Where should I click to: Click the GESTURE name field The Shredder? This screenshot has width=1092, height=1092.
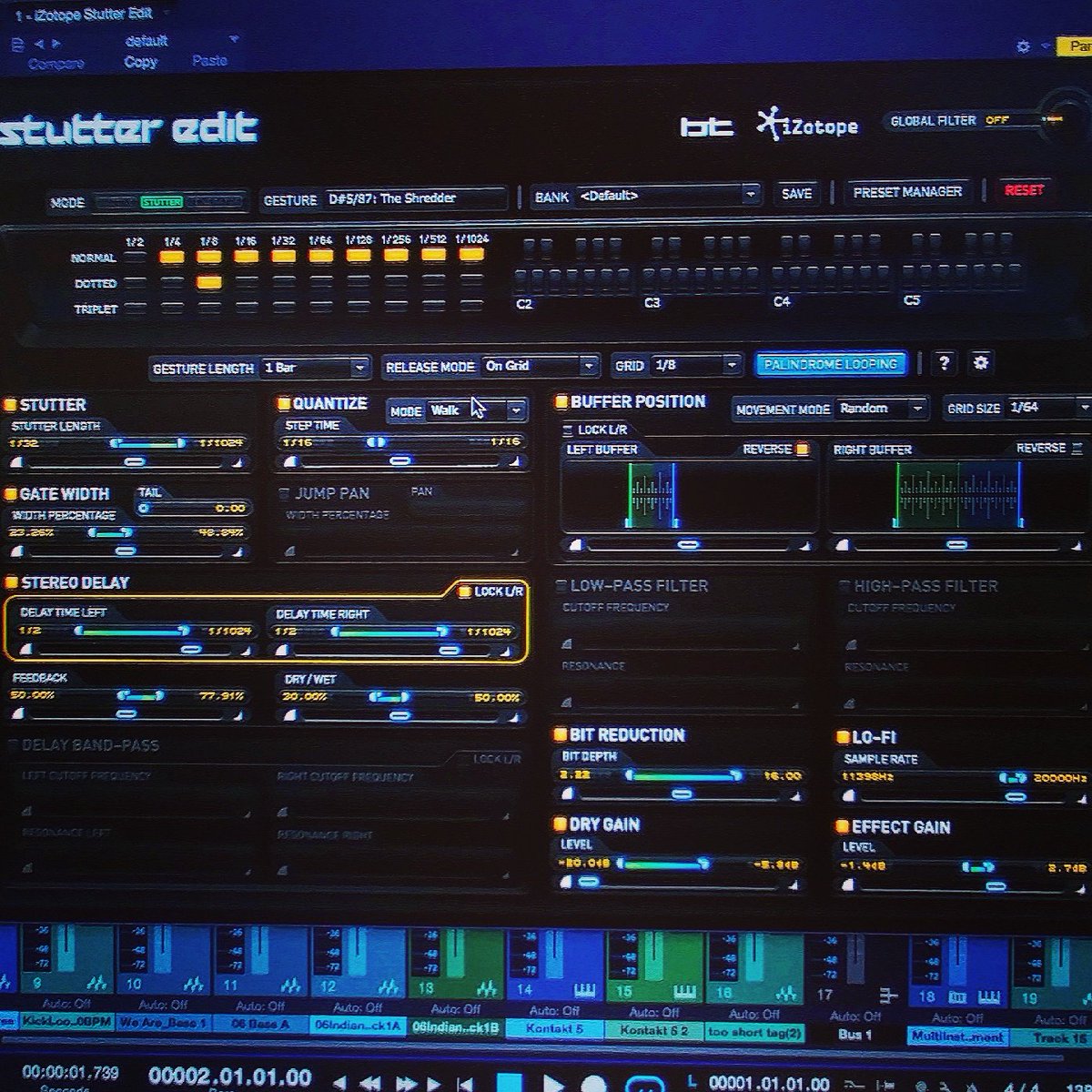414,198
